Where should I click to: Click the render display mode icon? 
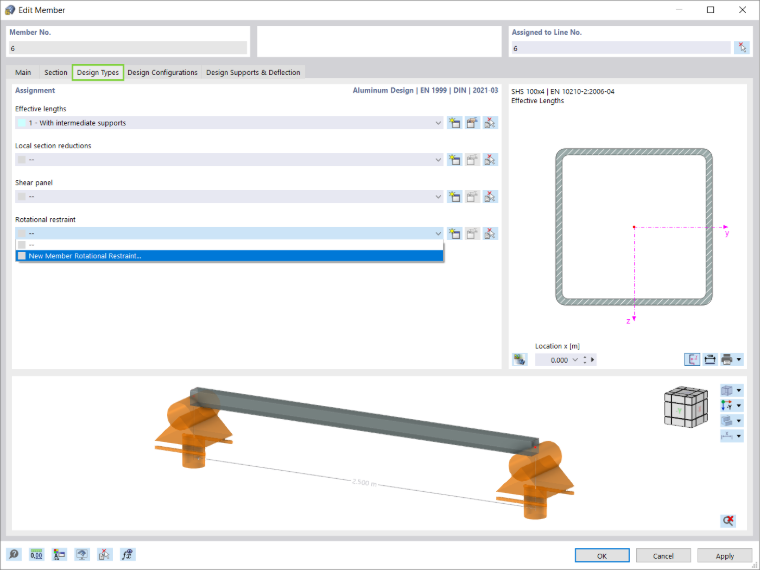pyautogui.click(x=727, y=421)
